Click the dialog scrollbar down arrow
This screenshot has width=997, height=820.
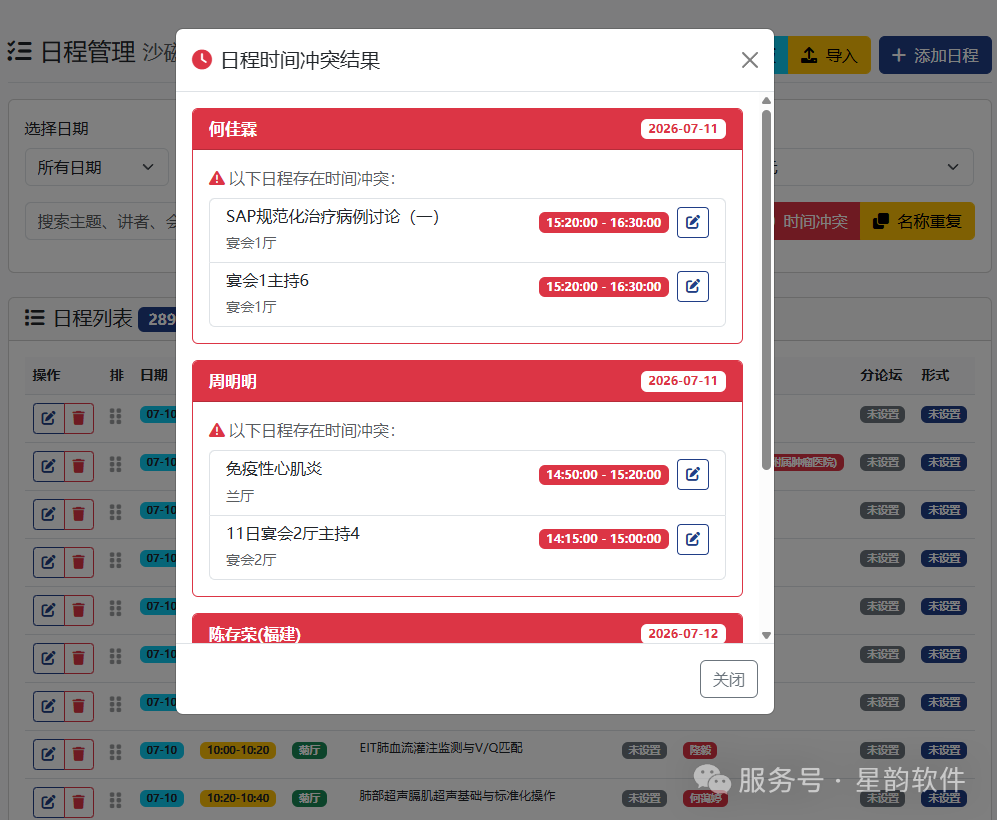point(766,635)
